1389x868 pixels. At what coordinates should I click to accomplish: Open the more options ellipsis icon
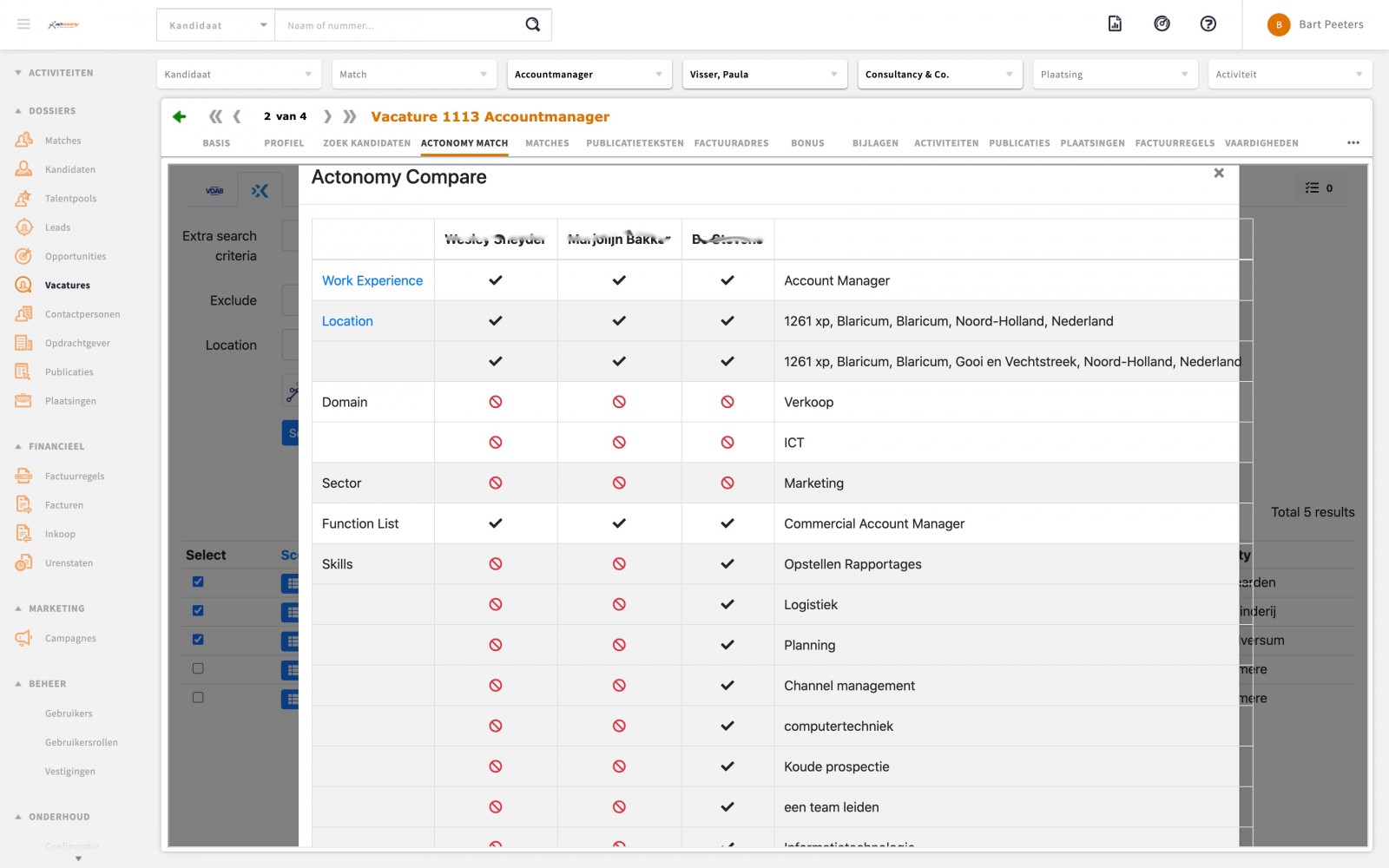click(1353, 143)
